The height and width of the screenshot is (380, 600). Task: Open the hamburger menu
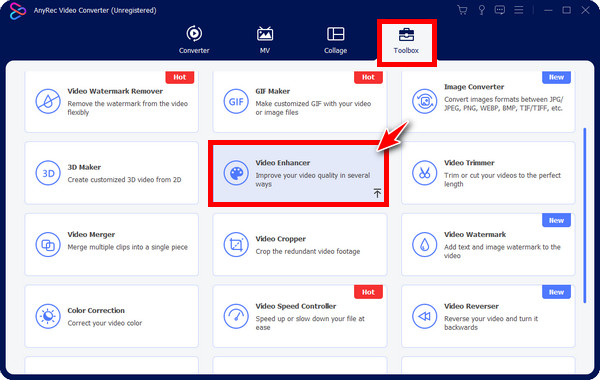518,10
